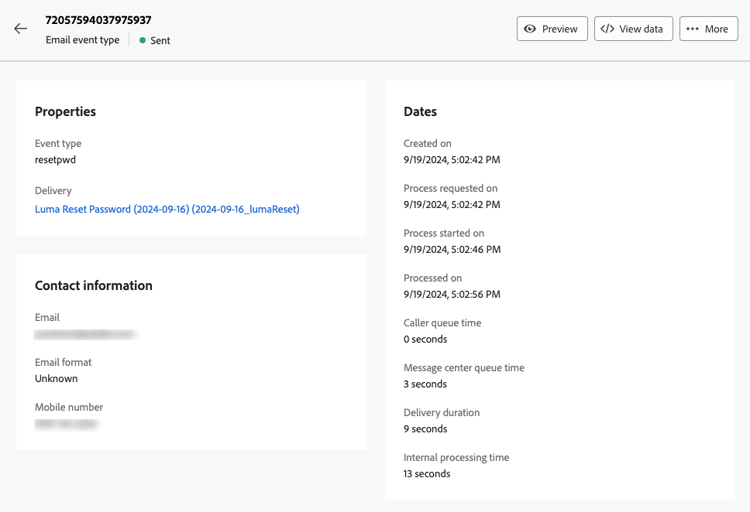
Task: Click the resetpwd event type value
Action: point(55,159)
